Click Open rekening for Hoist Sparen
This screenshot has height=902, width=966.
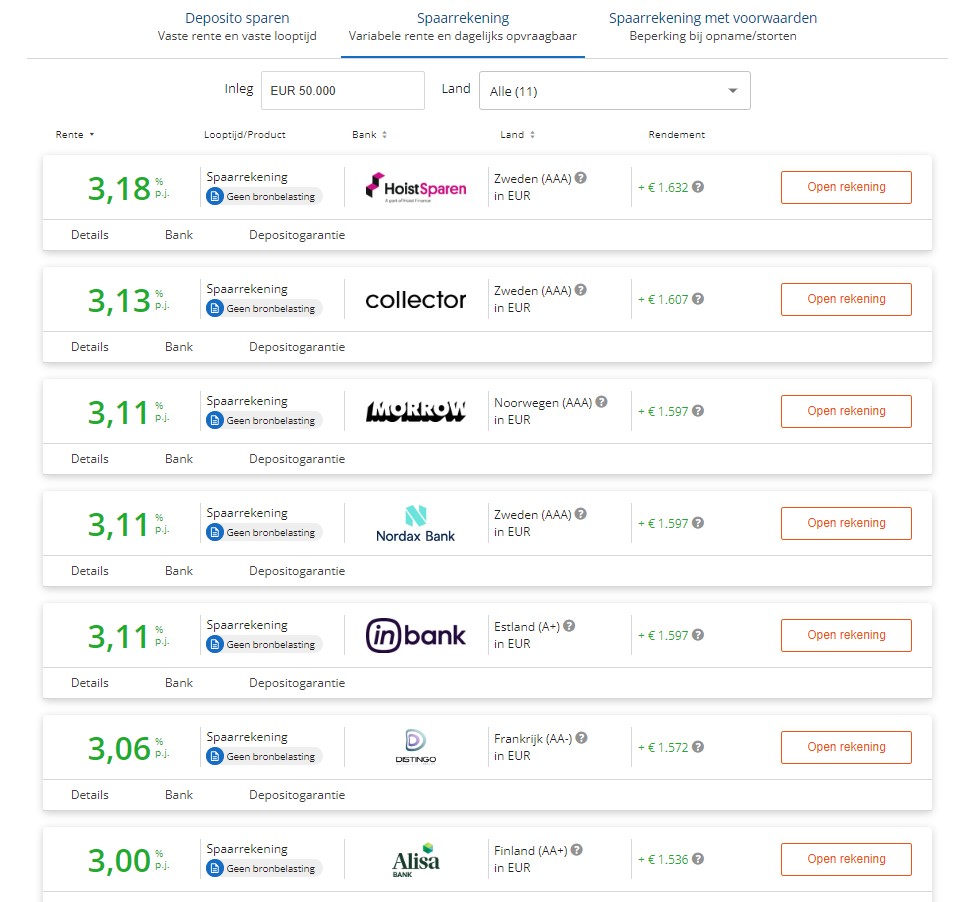(x=845, y=187)
